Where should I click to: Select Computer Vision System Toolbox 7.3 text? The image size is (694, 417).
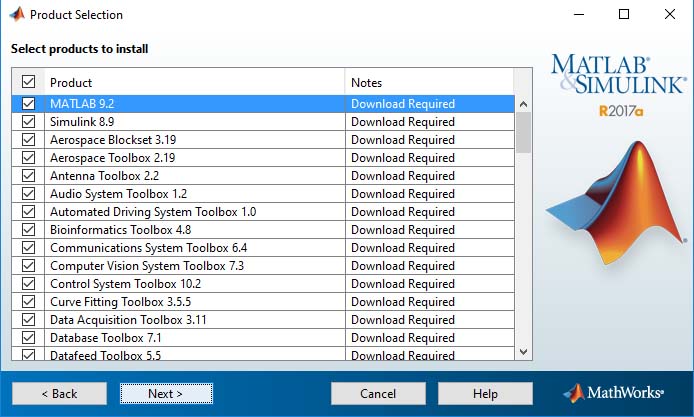[147, 266]
